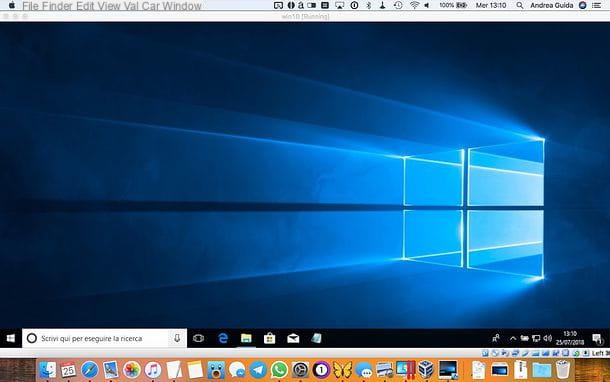Image resolution: width=610 pixels, height=382 pixels.
Task: Open the Wi-Fi menu in the Mac menu bar
Action: click(414, 5)
